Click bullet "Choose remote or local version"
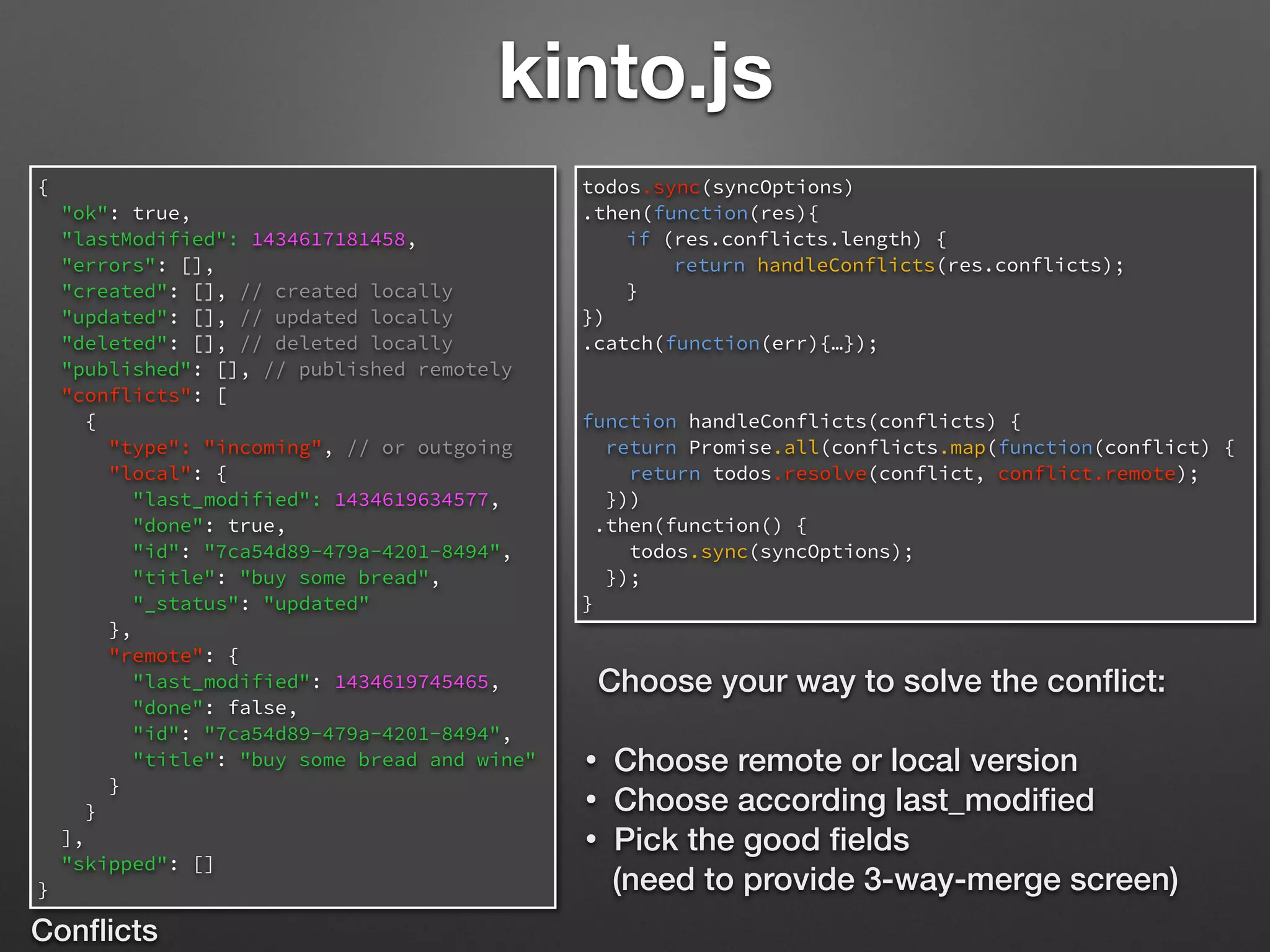This screenshot has width=1270, height=952. tap(845, 760)
